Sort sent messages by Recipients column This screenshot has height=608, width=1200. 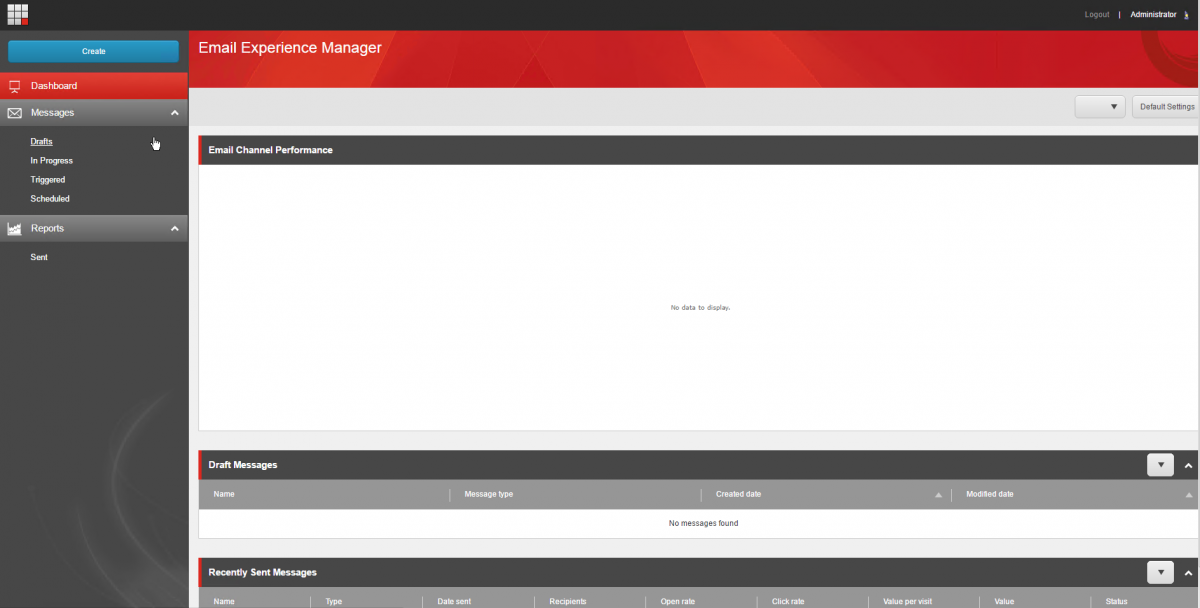[x=568, y=602]
